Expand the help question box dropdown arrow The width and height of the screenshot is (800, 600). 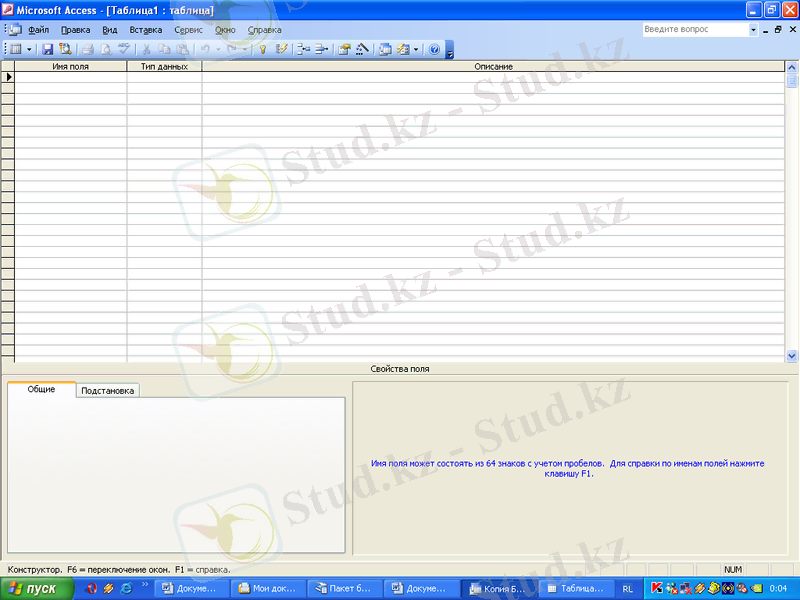click(754, 30)
